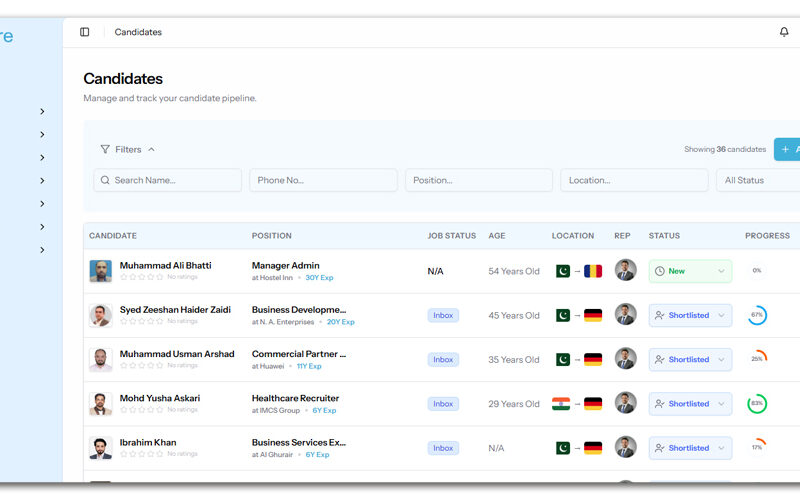Click India flag in Mohd Yusha row
This screenshot has width=800, height=500.
click(561, 404)
